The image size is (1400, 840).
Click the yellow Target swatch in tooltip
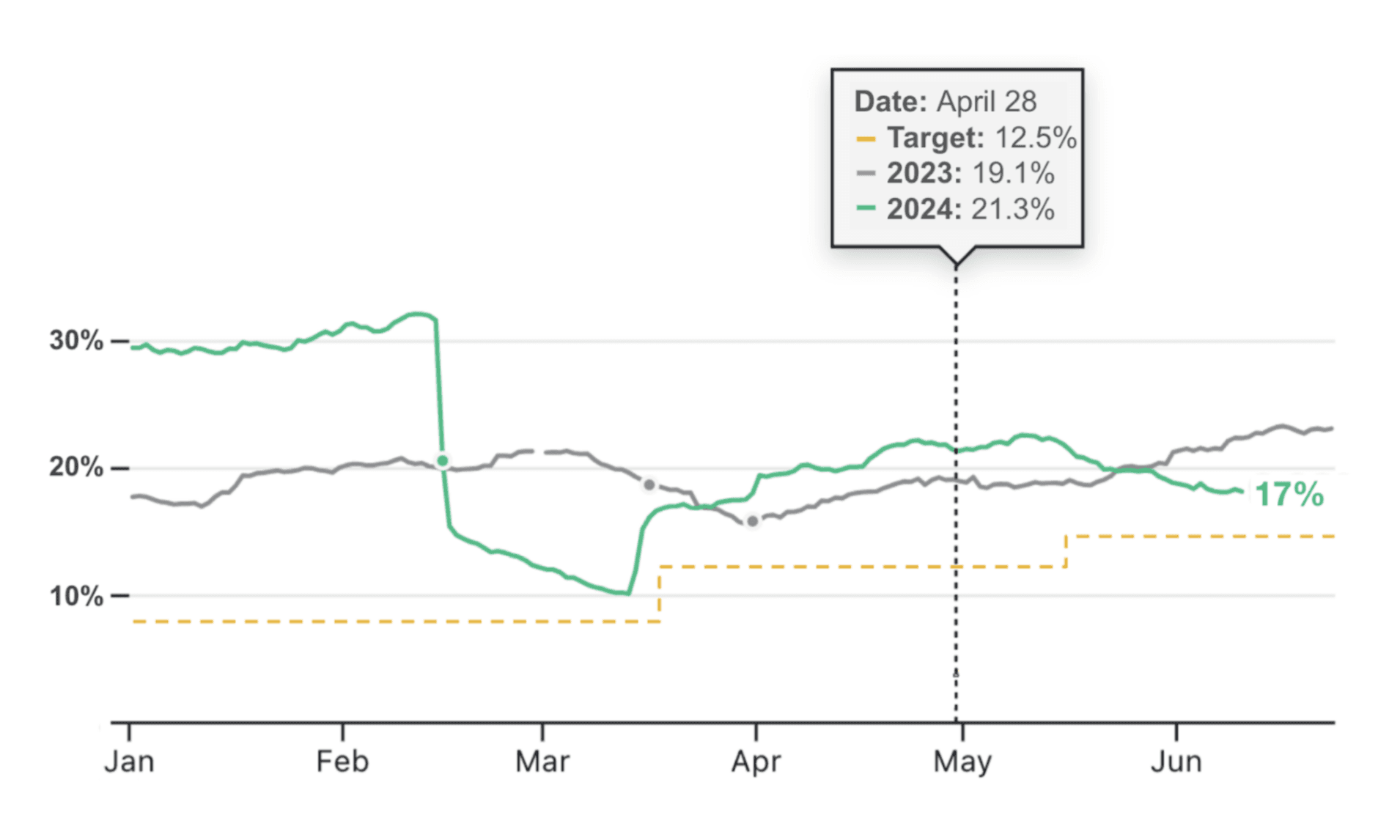(x=866, y=139)
